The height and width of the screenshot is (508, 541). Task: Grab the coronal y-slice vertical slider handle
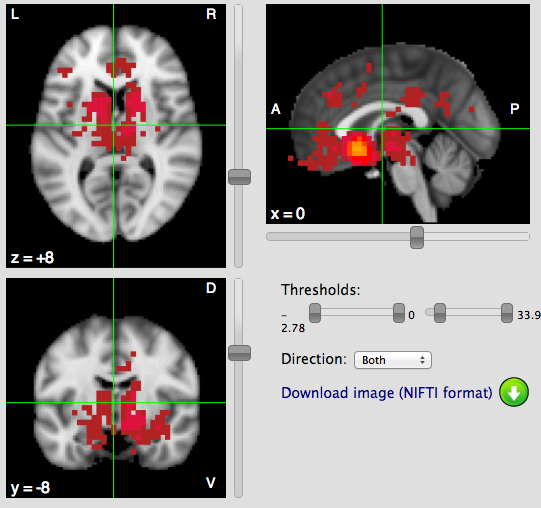(x=239, y=353)
